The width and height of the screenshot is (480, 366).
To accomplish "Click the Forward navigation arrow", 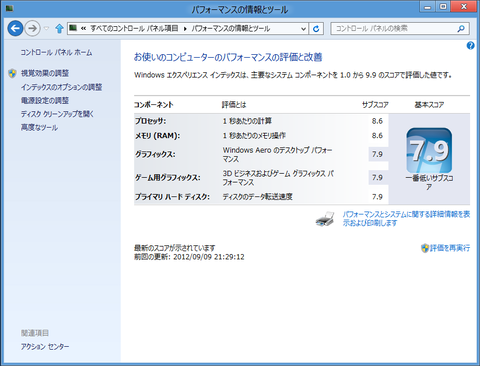I will (x=32, y=28).
